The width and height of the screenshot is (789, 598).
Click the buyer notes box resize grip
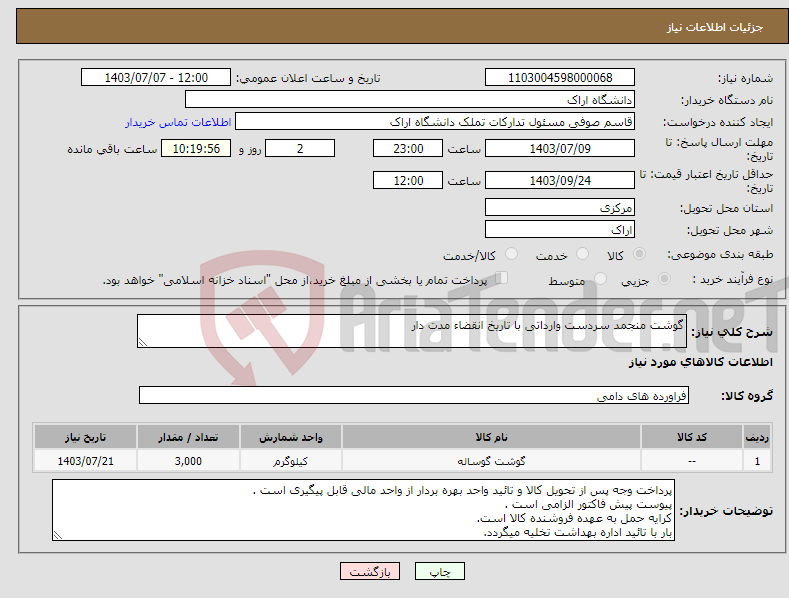(x=58, y=535)
